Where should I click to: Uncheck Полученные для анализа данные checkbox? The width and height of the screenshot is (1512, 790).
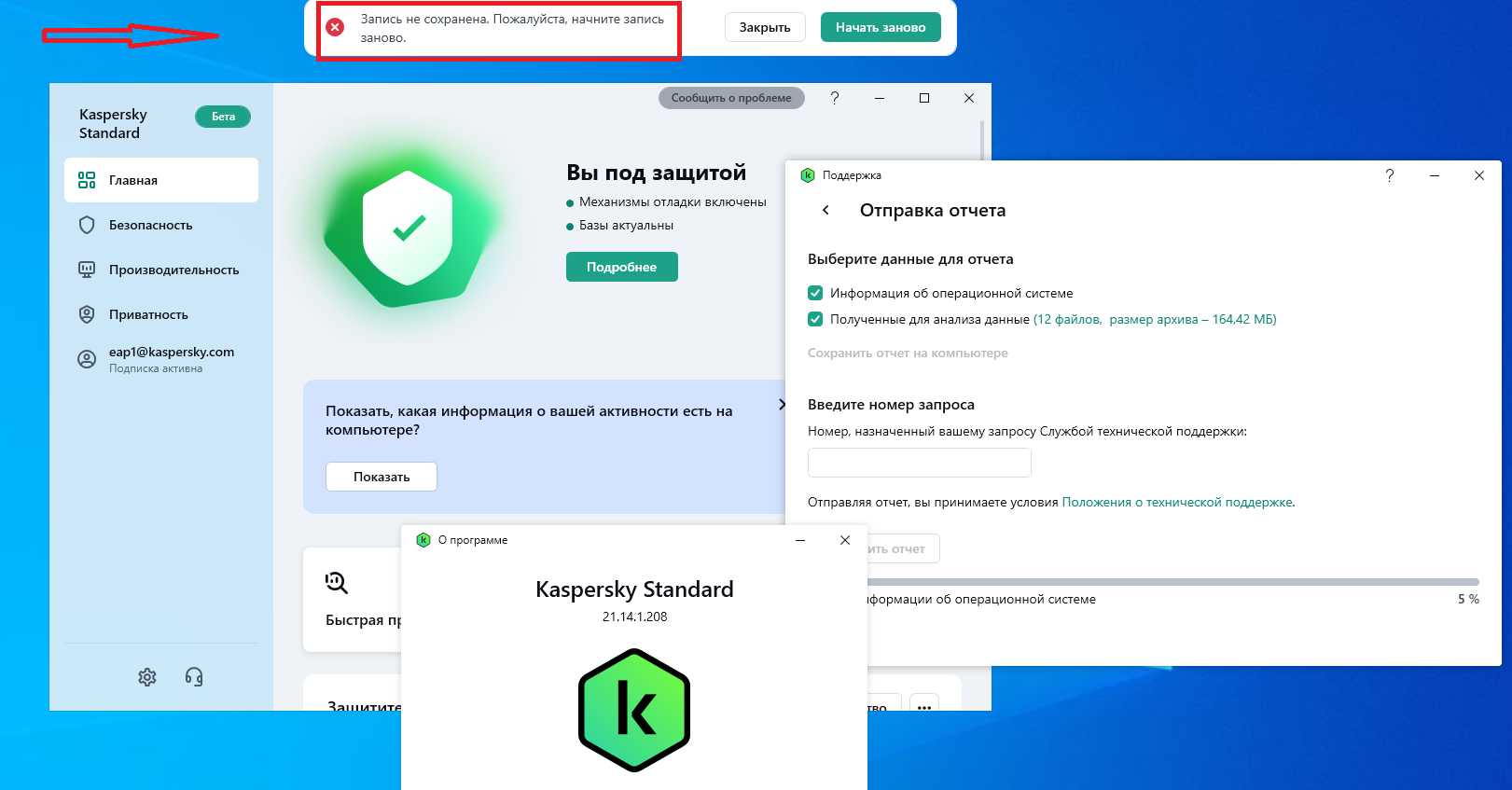tap(815, 319)
